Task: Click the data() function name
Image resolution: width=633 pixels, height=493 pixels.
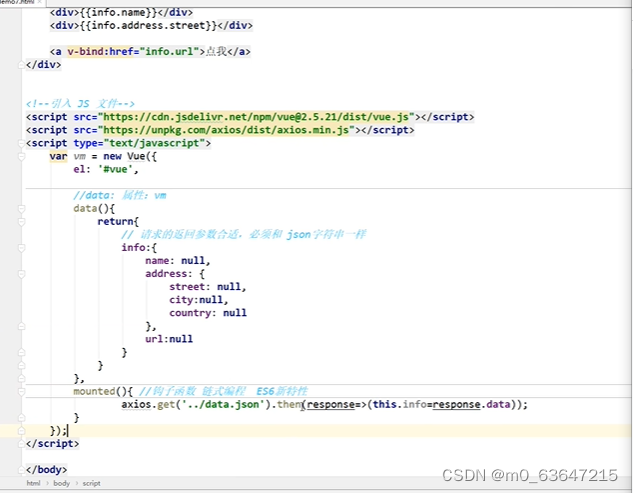Action: pyautogui.click(x=85, y=209)
